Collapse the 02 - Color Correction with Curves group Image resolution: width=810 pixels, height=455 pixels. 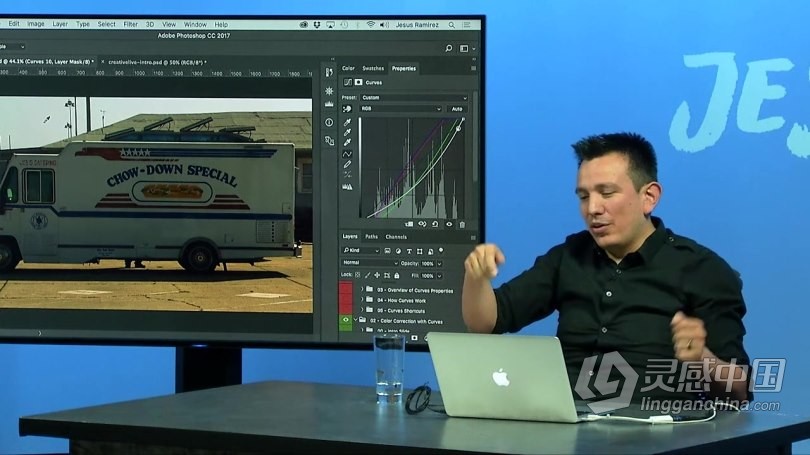point(356,320)
